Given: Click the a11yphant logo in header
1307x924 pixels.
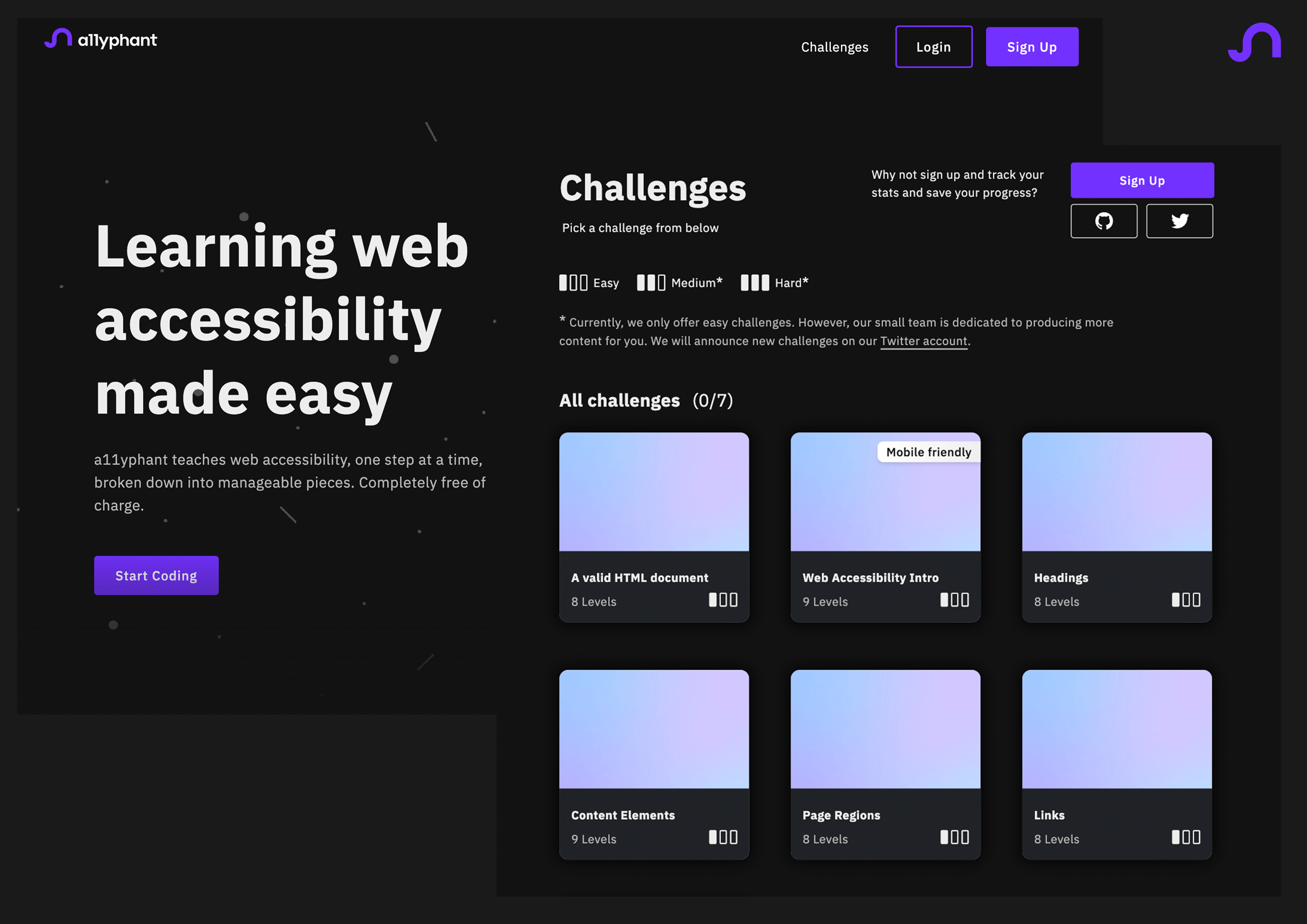Looking at the screenshot, I should click(x=101, y=39).
